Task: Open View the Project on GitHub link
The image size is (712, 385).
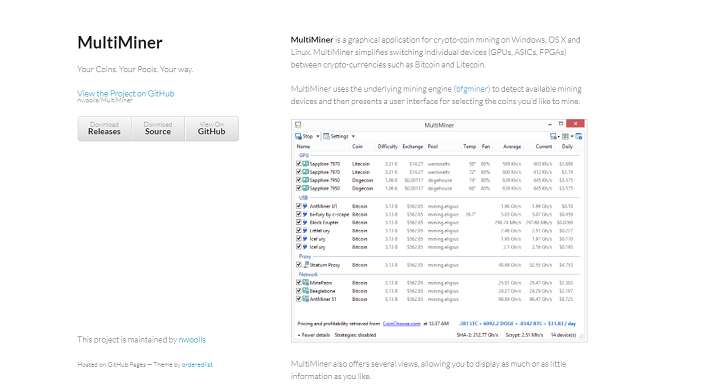Action: pos(126,94)
